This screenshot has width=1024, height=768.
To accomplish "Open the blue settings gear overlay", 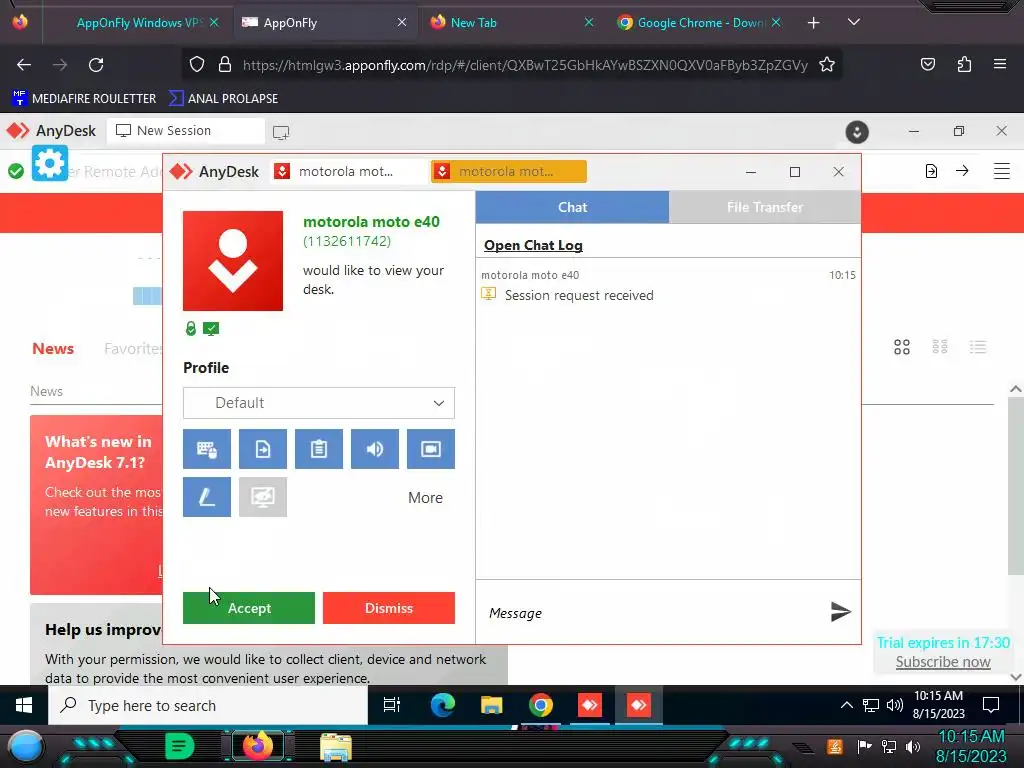I will (x=50, y=163).
